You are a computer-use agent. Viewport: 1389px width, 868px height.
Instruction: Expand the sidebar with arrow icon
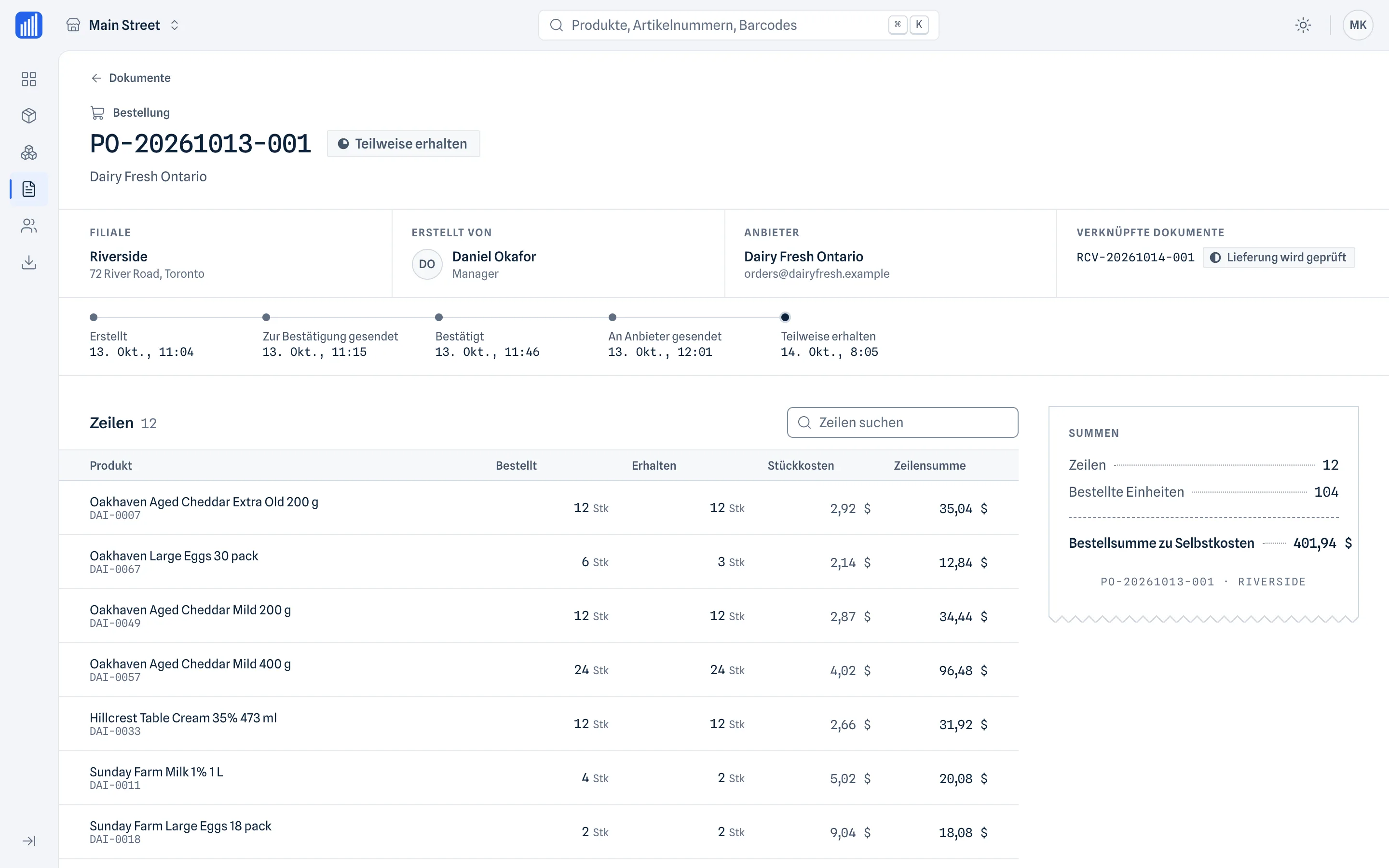(29, 841)
